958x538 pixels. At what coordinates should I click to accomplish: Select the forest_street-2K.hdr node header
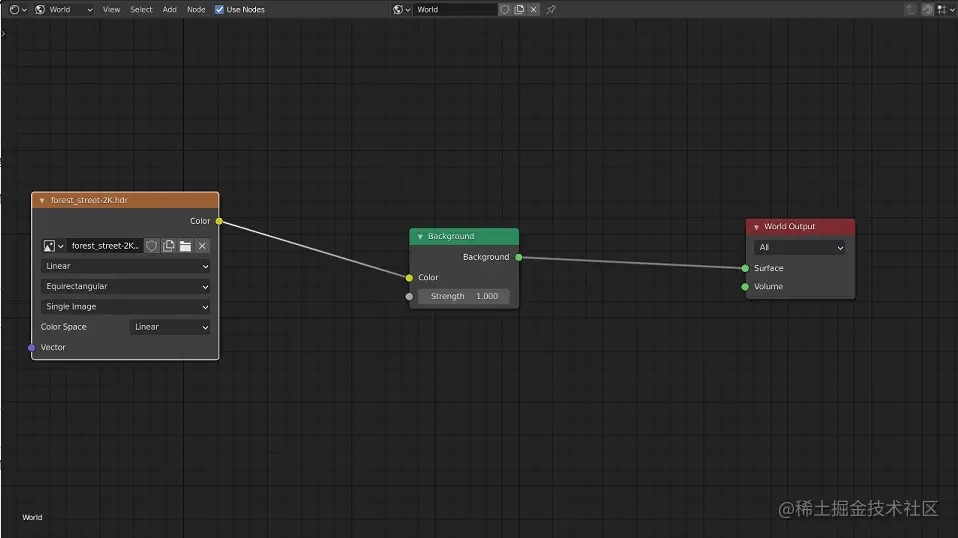point(125,200)
